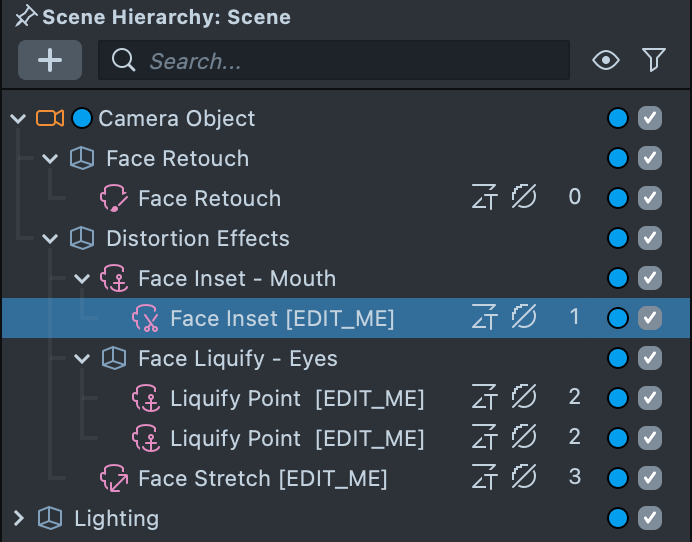
Task: Click the render order icon on Face Retouch row
Action: [x=485, y=198]
